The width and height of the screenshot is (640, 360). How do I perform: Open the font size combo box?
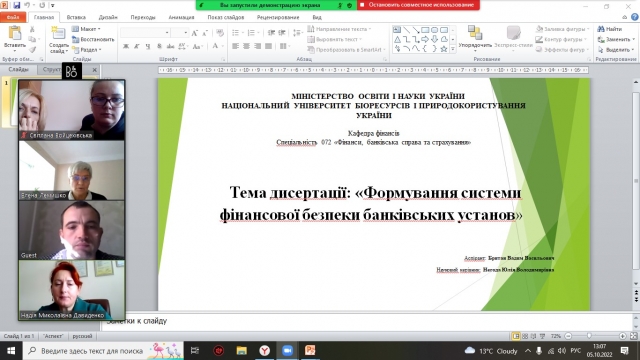(180, 33)
